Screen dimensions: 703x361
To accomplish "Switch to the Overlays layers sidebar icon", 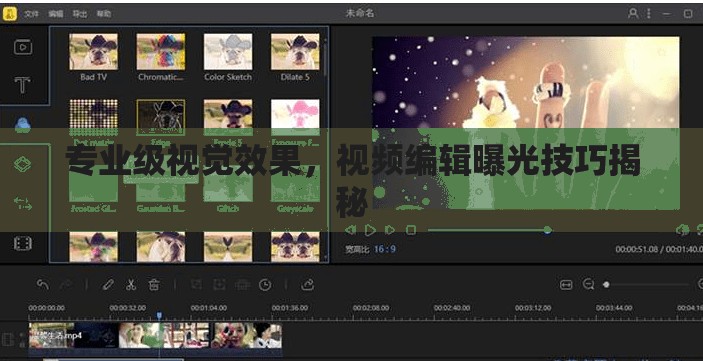I will [x=22, y=165].
